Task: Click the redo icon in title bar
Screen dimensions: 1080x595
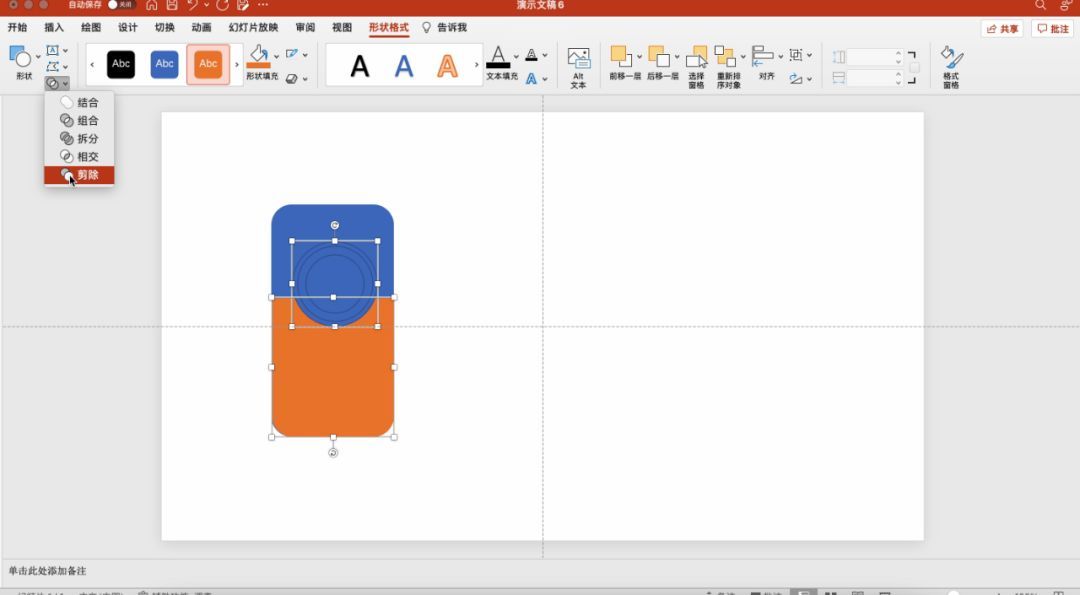Action: tap(222, 6)
